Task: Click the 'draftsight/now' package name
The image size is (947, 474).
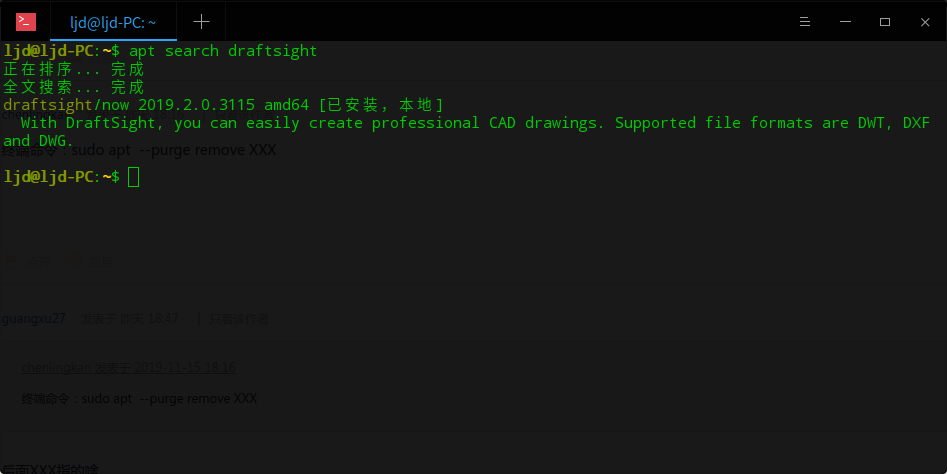Action: (66, 105)
